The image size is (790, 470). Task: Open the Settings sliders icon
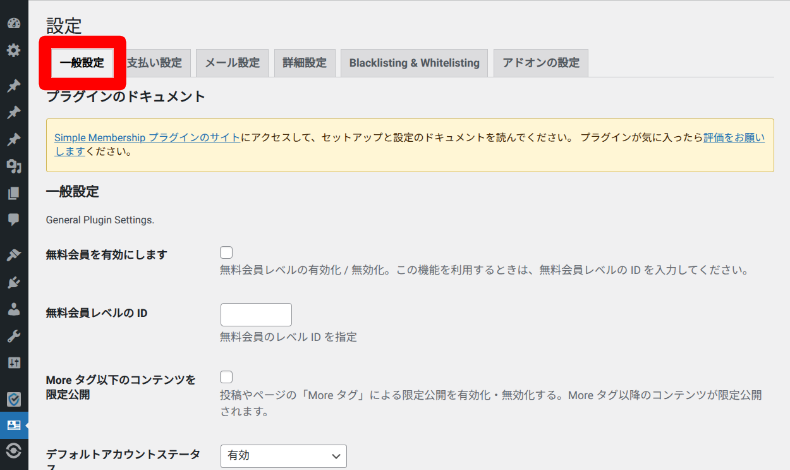click(14, 363)
